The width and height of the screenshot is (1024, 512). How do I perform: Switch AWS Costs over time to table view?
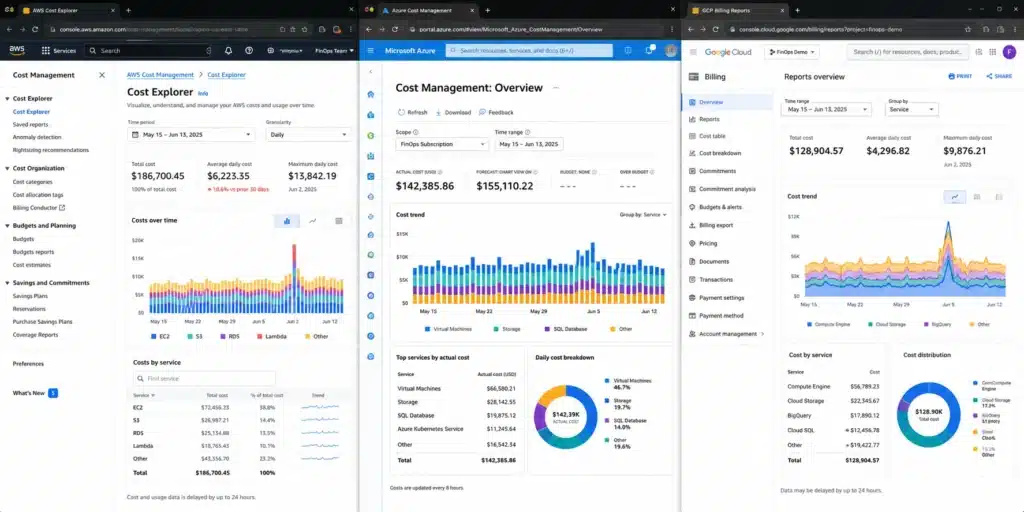click(x=339, y=221)
